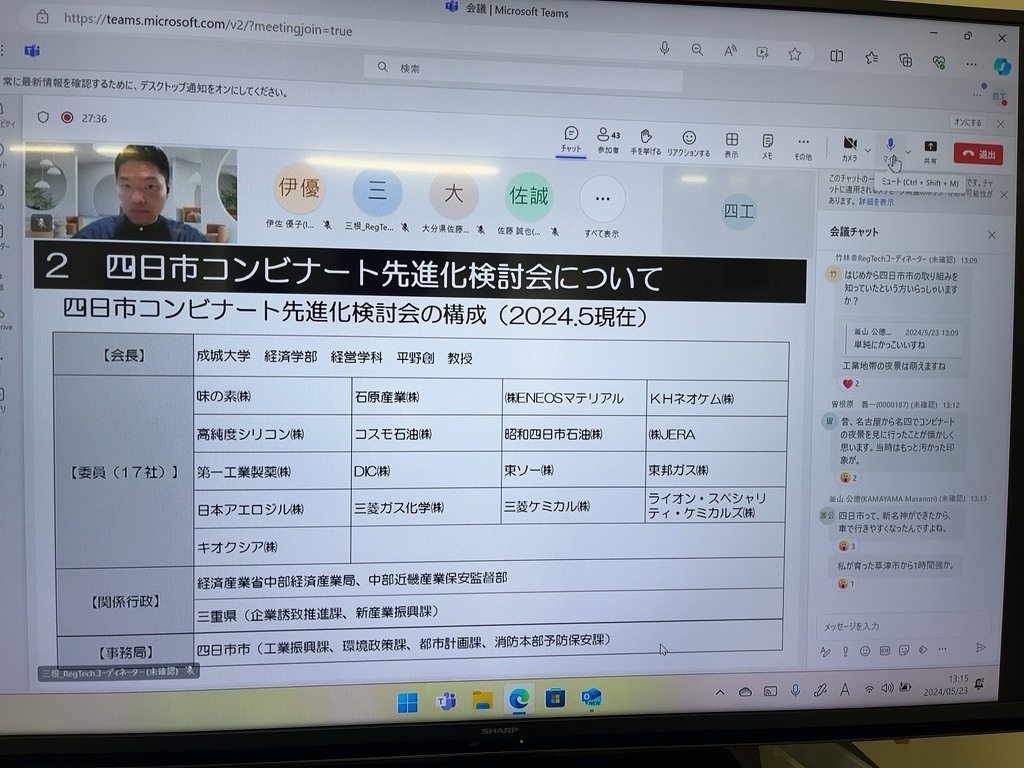Open the Edge favorites list
The width and height of the screenshot is (1024, 768).
pos(871,58)
